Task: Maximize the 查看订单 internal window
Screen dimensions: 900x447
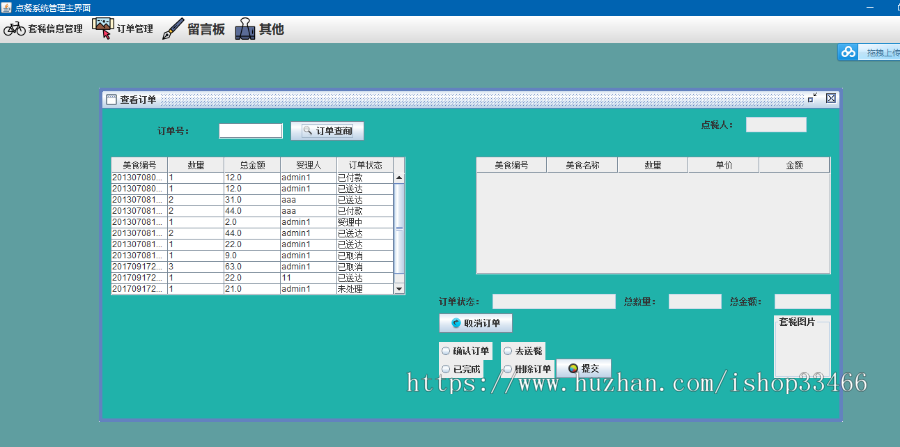Action: (812, 99)
